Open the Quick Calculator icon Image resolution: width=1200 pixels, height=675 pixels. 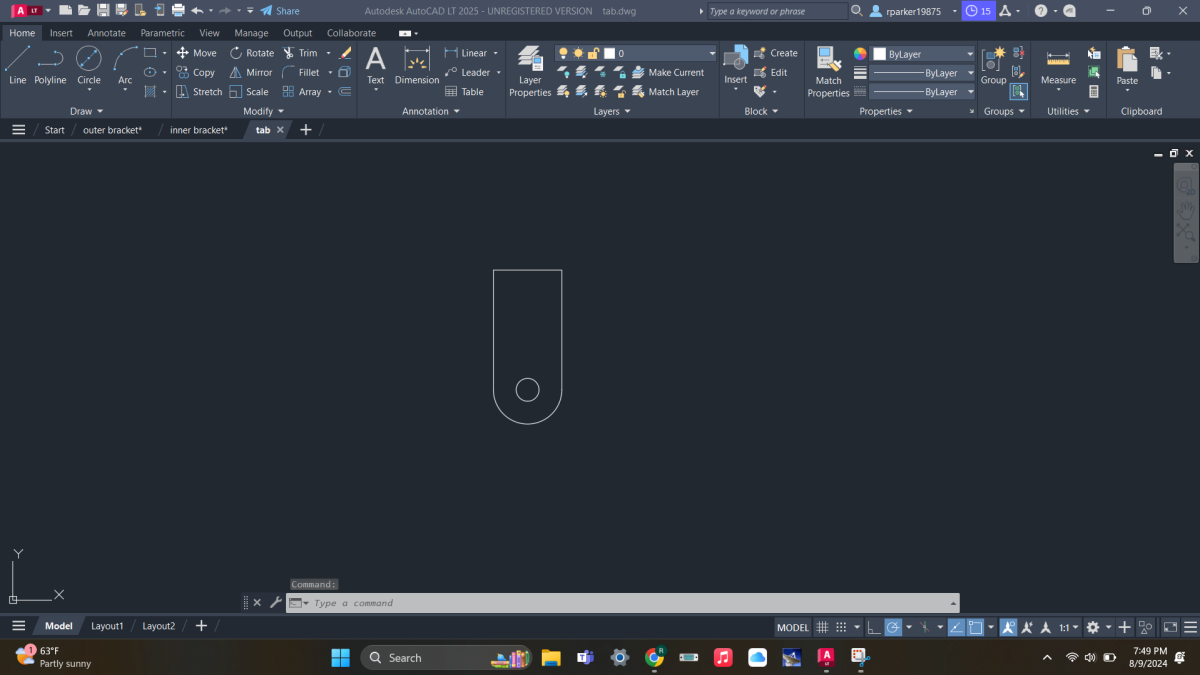tap(1093, 91)
